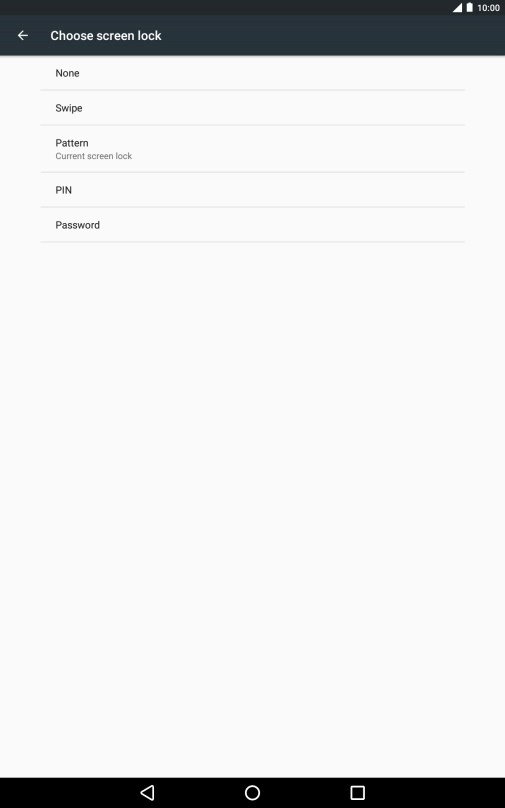Open recent apps with square button
Viewport: 505px width, 808px height.
coord(358,793)
